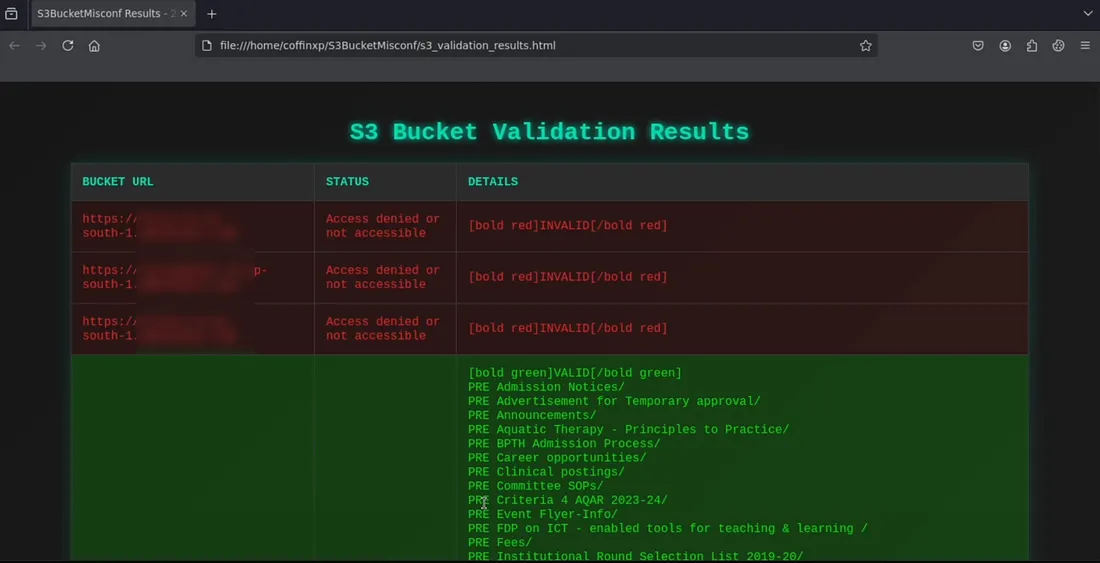The height and width of the screenshot is (563, 1100).
Task: Click the S3 Bucket Validation Results heading
Action: tap(549, 132)
